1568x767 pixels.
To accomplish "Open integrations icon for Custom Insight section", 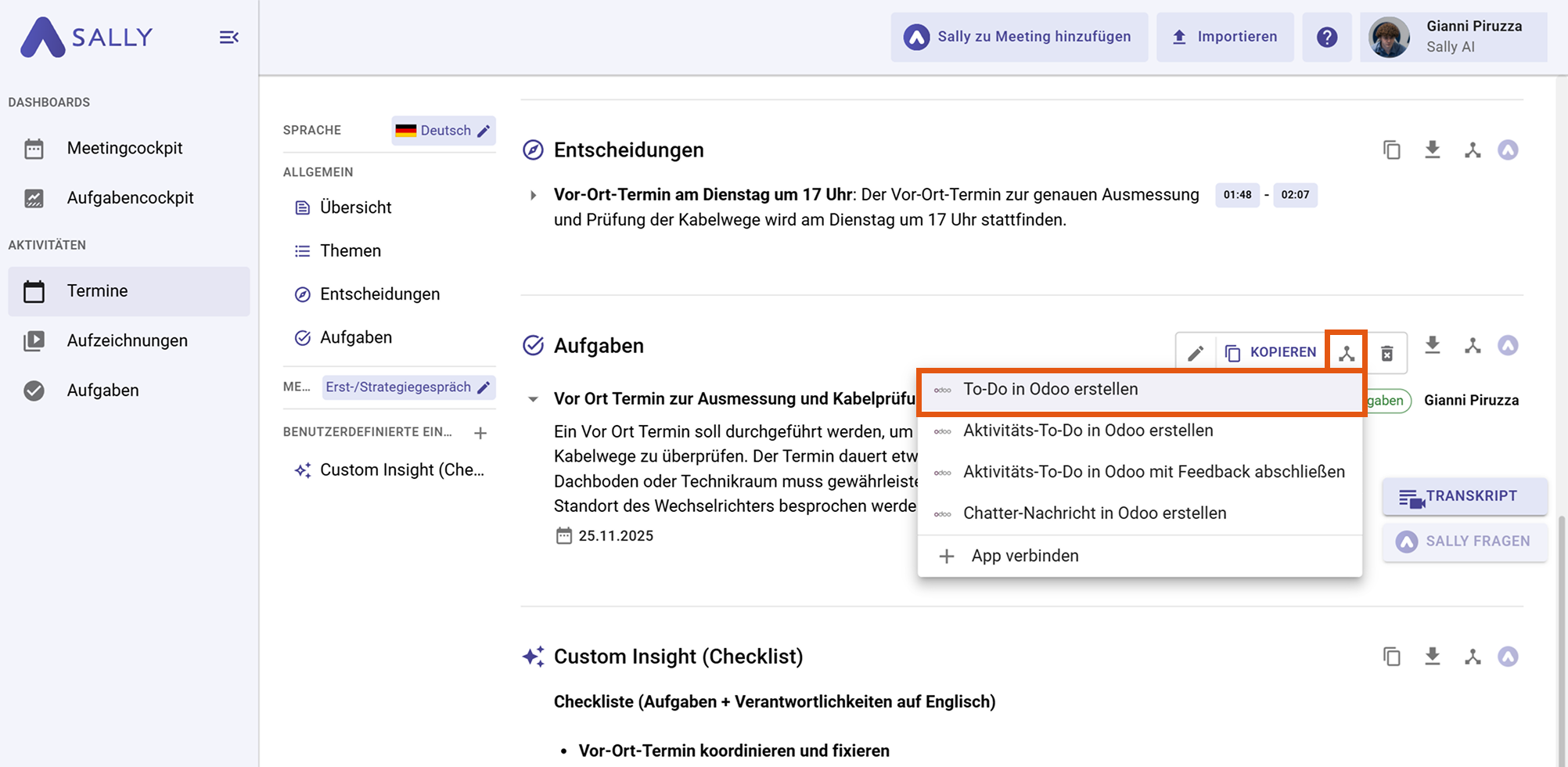I will click(x=1473, y=657).
